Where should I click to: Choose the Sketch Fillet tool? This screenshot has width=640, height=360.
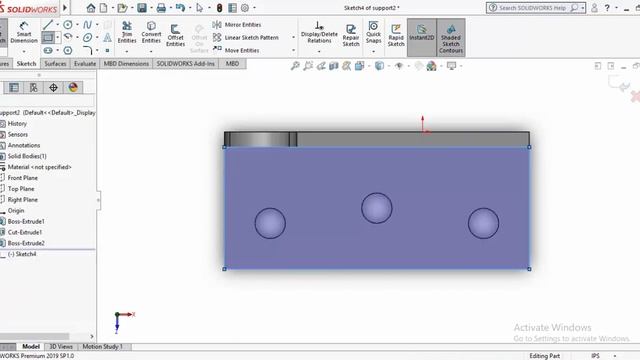tap(87, 51)
